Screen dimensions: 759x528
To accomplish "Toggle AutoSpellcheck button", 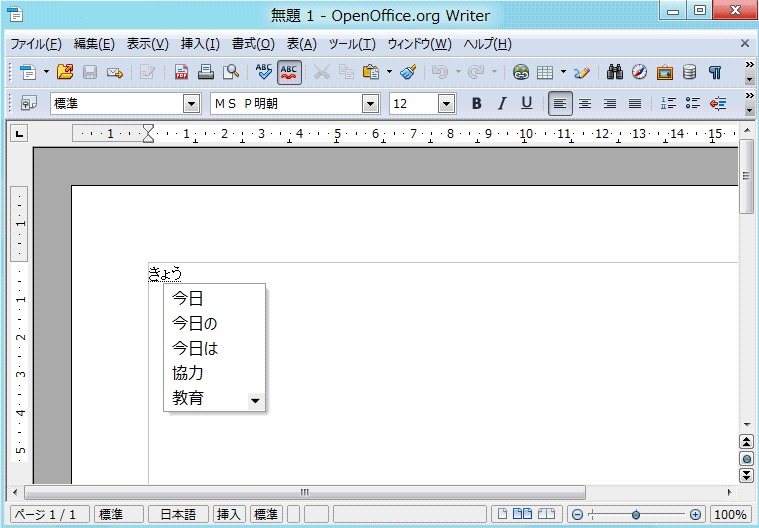I will 289,73.
